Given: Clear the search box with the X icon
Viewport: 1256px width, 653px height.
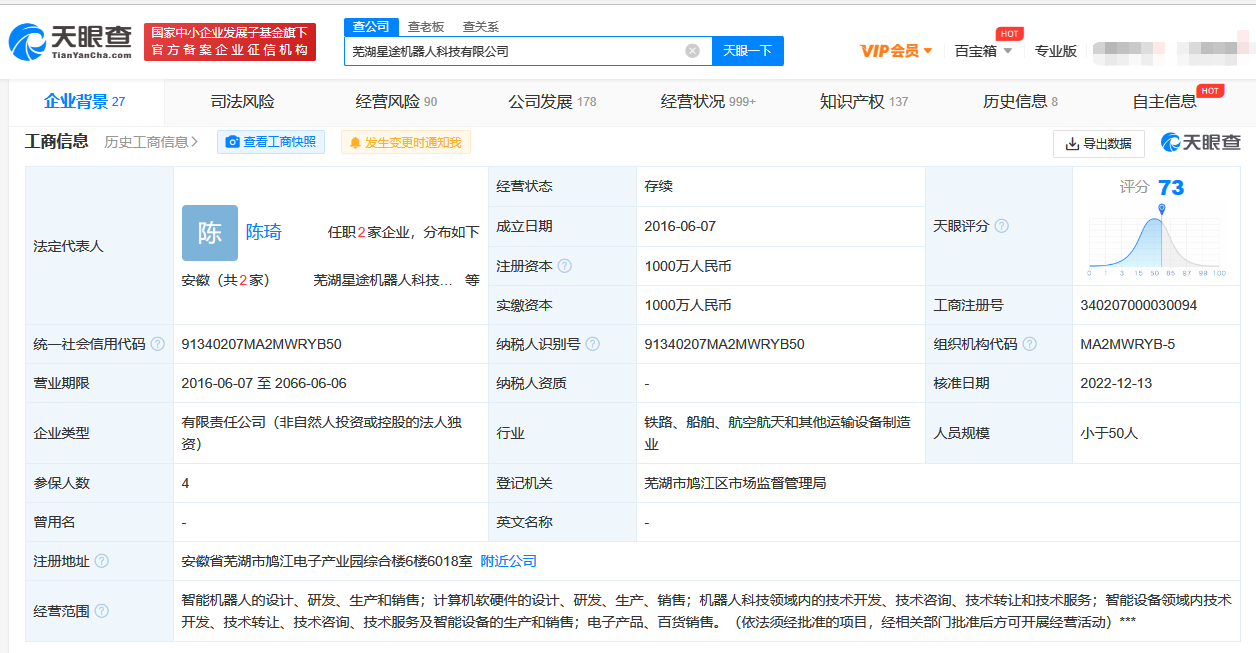Looking at the screenshot, I should point(692,51).
